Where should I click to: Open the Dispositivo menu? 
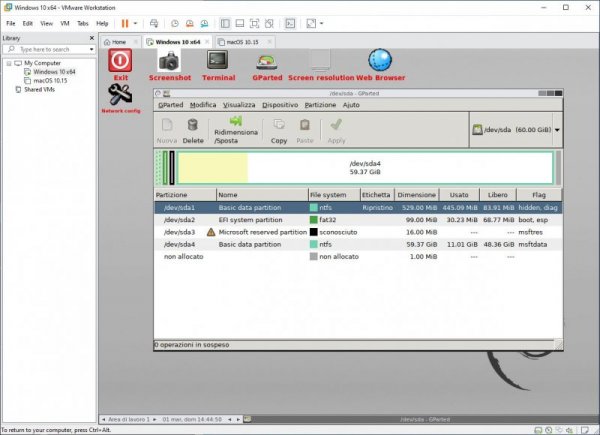tap(280, 105)
